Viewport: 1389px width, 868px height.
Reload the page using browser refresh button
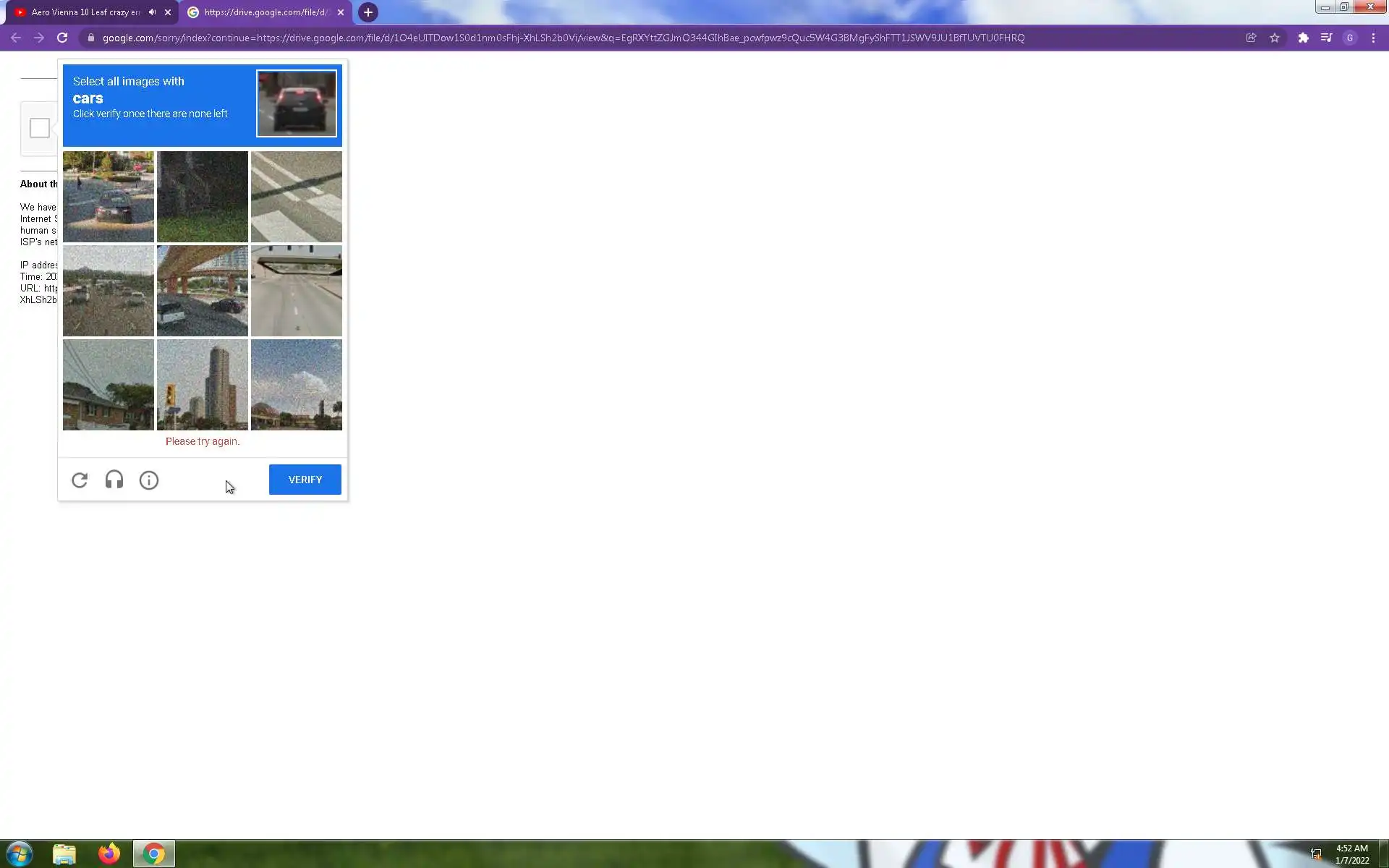(x=62, y=38)
